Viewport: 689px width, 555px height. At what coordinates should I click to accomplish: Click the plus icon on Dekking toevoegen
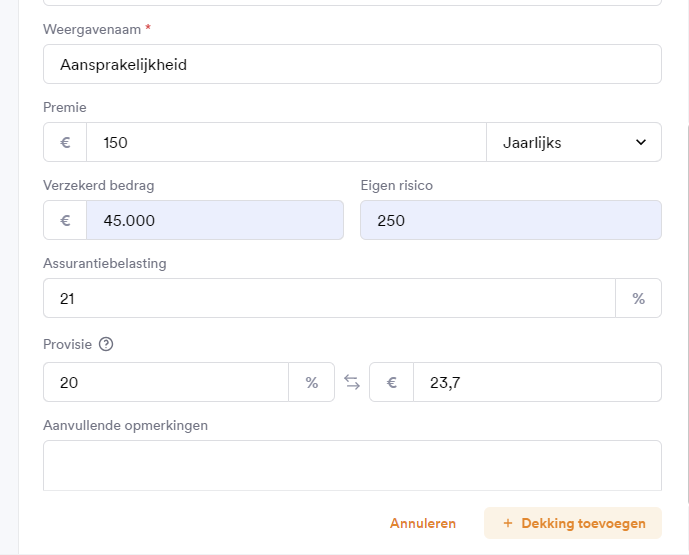508,523
